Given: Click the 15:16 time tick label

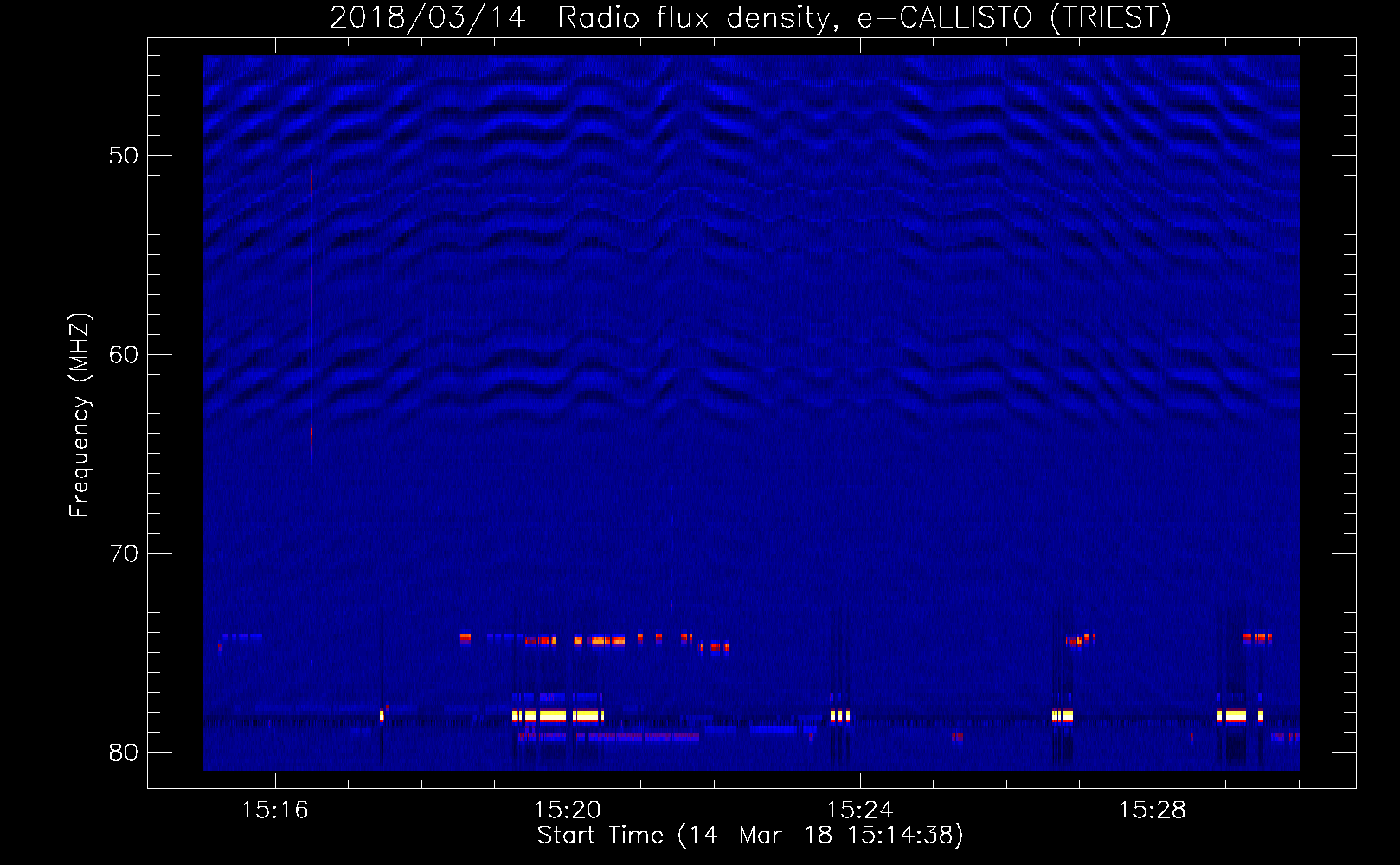Looking at the screenshot, I should pyautogui.click(x=274, y=810).
